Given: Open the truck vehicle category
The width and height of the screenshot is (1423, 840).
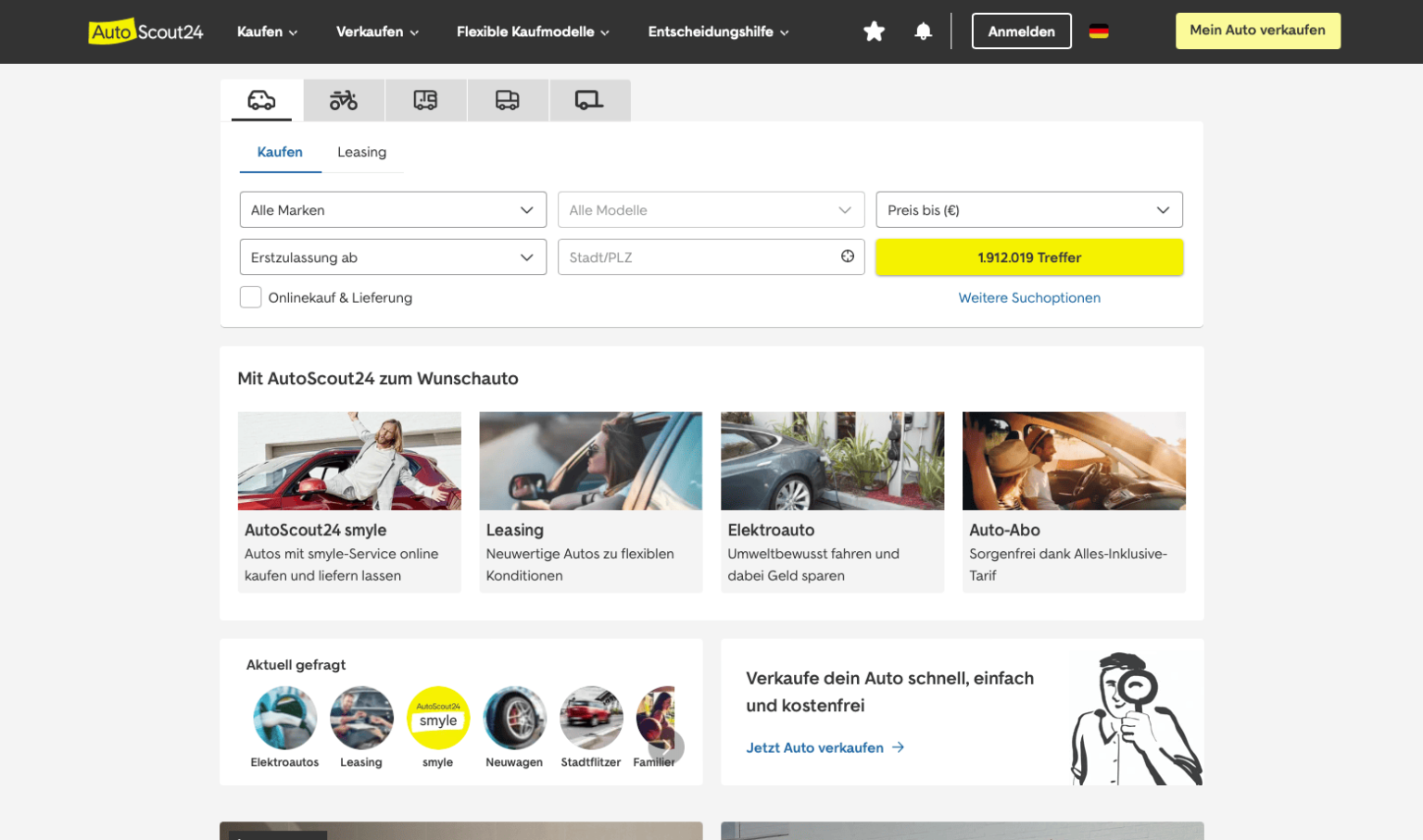Looking at the screenshot, I should click(508, 100).
